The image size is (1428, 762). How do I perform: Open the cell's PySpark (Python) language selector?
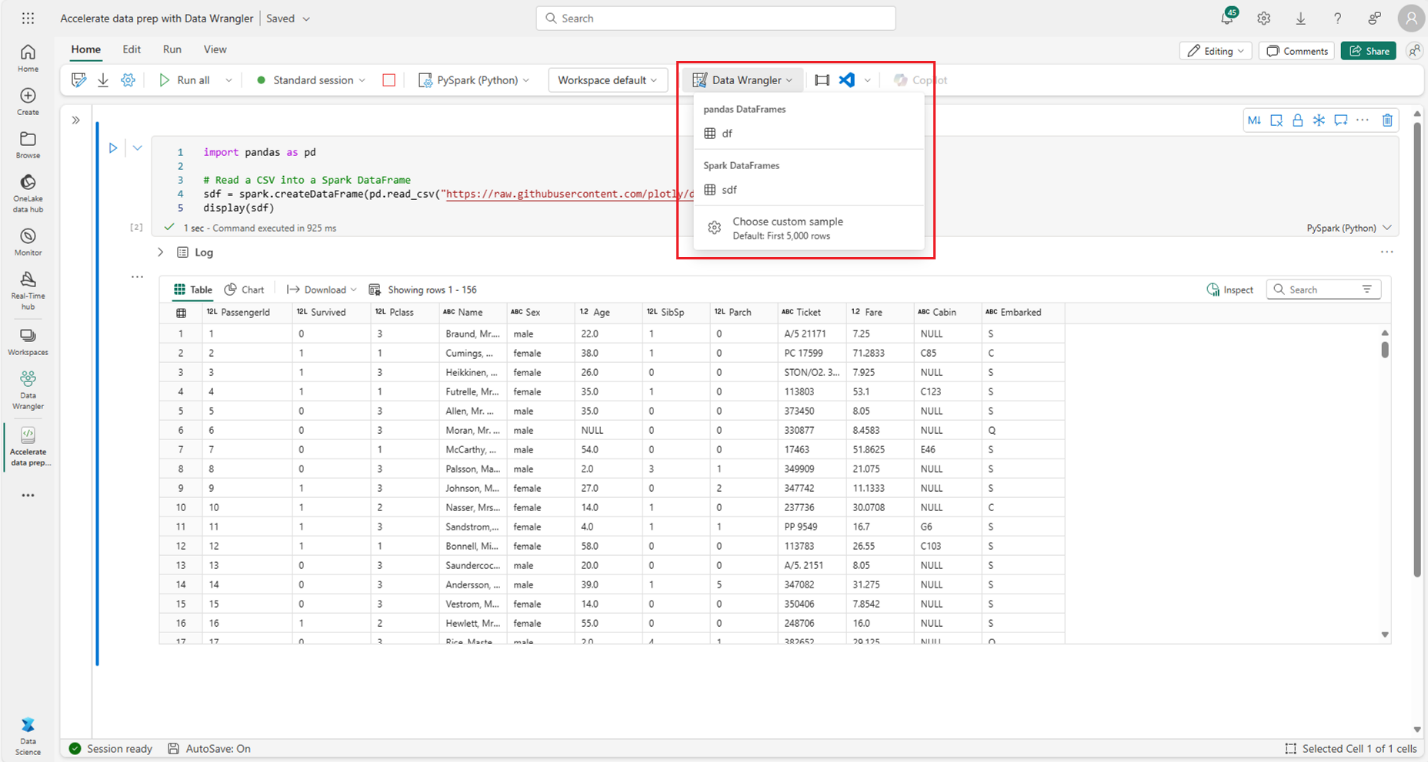[1349, 228]
